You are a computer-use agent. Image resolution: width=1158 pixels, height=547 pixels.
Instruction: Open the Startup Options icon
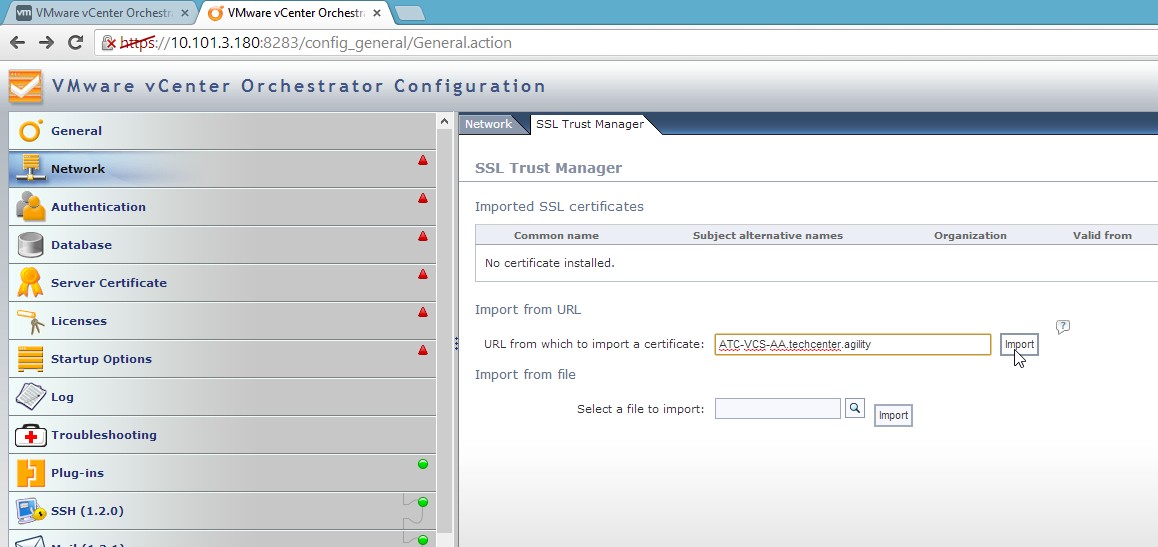click(x=31, y=359)
